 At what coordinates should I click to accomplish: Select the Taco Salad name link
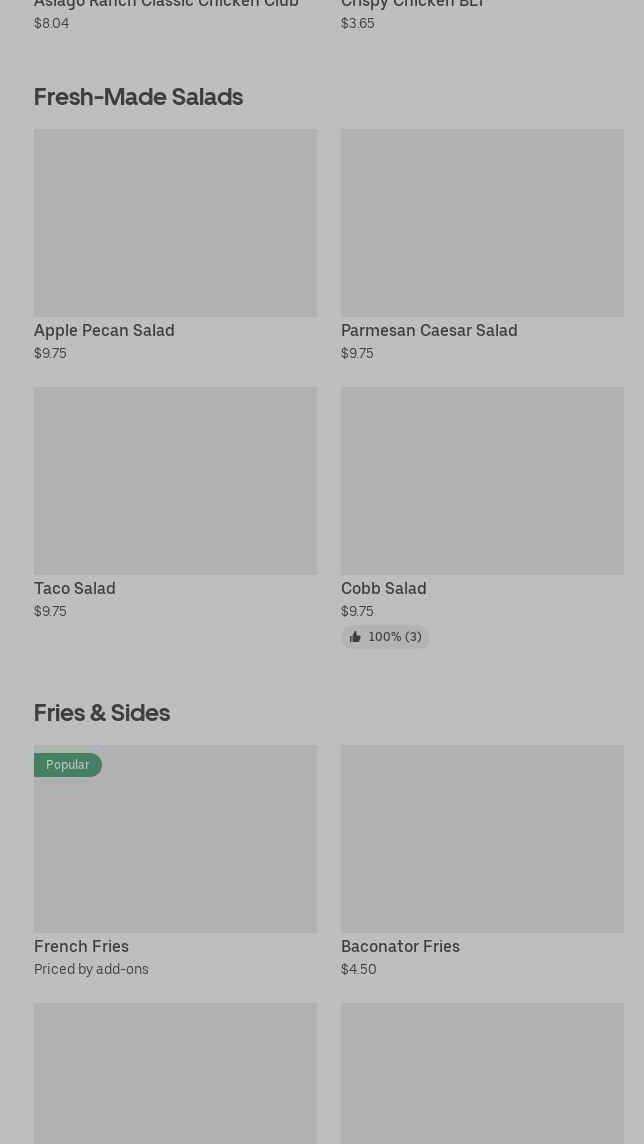point(75,588)
